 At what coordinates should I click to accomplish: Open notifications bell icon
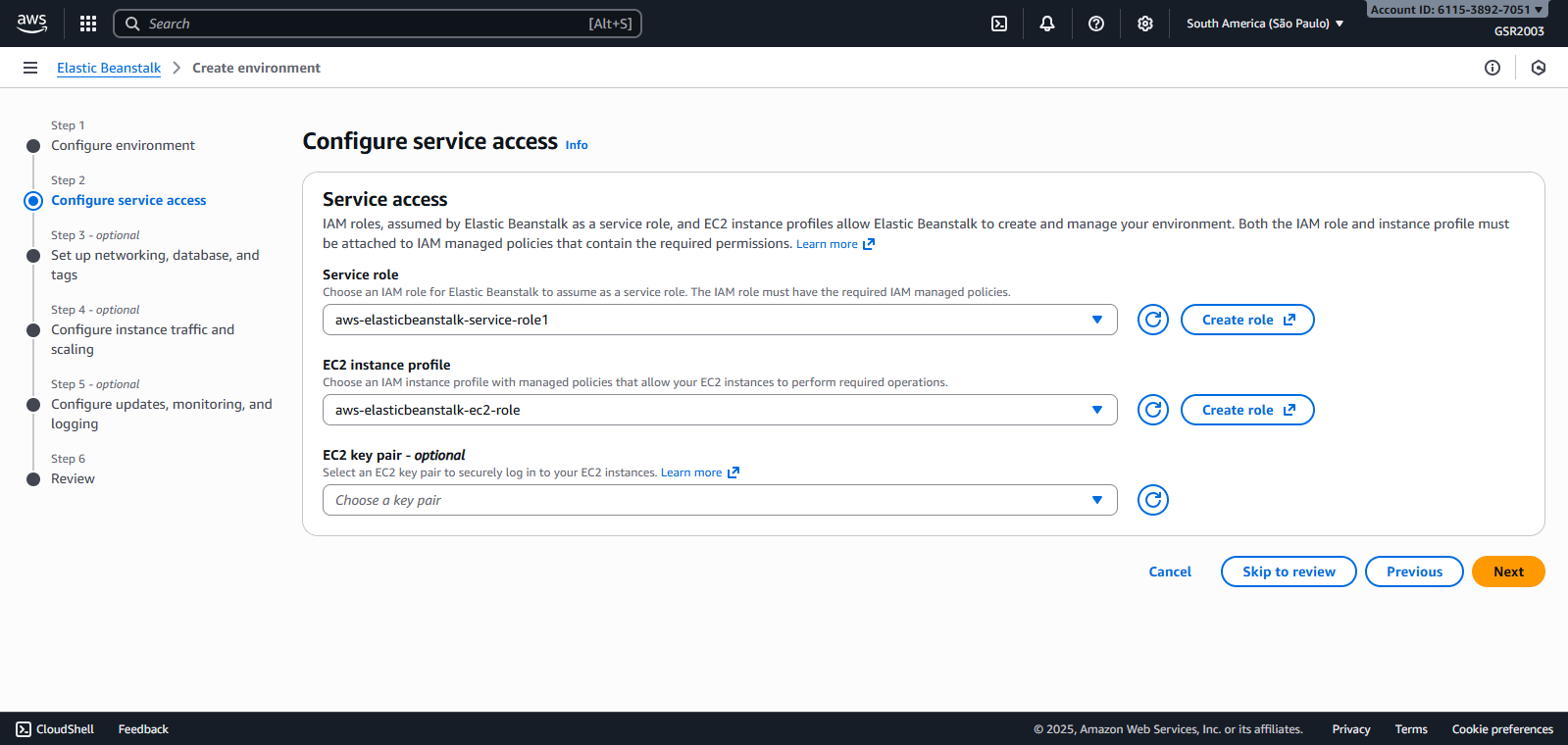[1047, 24]
